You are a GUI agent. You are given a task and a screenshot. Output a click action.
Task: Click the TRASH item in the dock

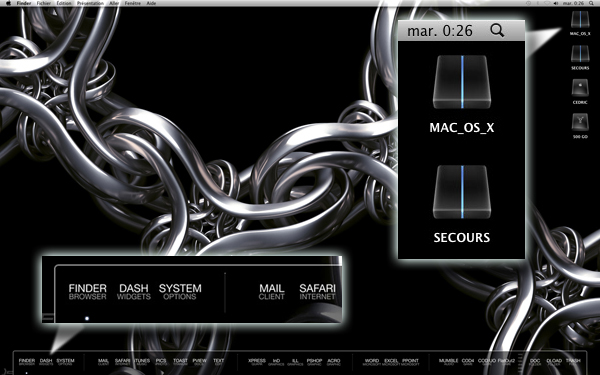point(573,362)
